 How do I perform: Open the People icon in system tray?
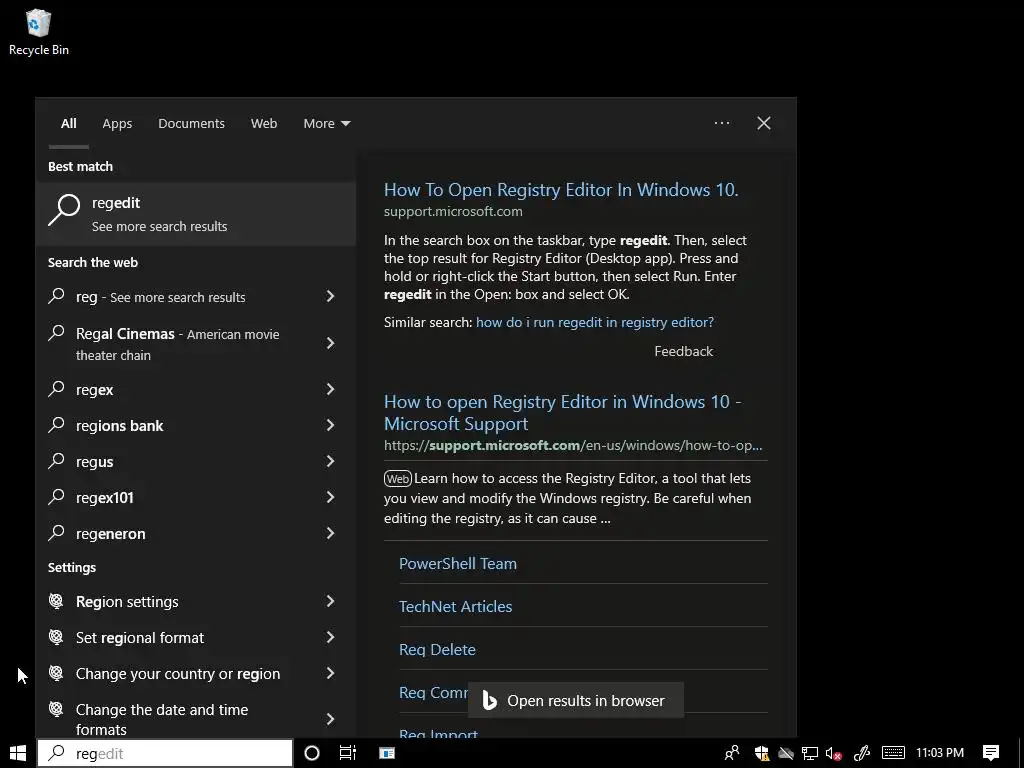[x=732, y=753]
